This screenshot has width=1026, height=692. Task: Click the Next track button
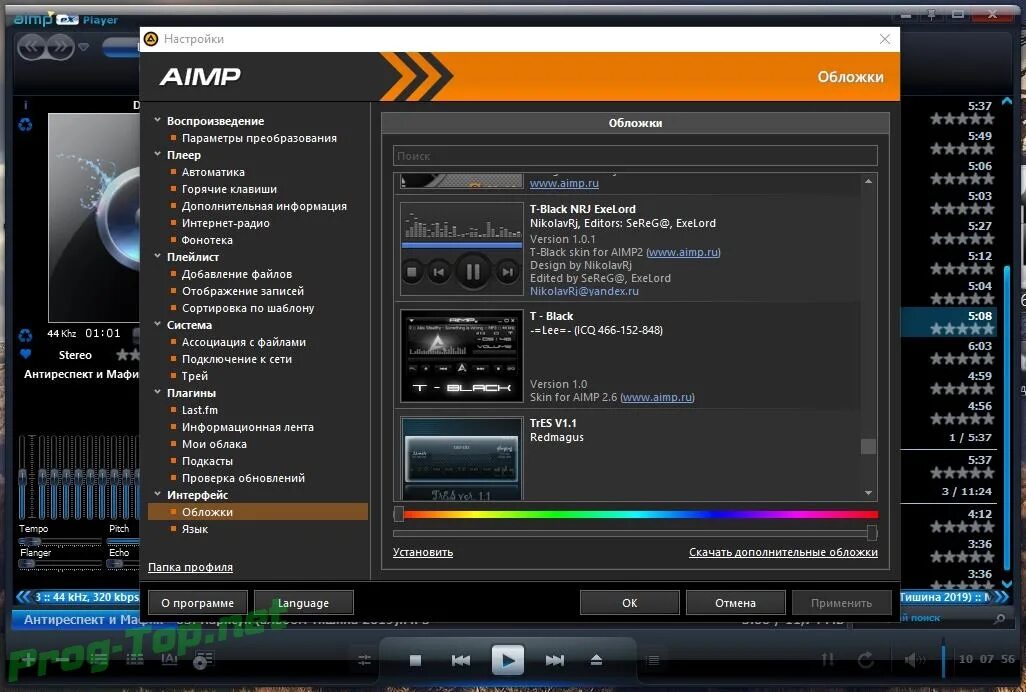pyautogui.click(x=555, y=661)
